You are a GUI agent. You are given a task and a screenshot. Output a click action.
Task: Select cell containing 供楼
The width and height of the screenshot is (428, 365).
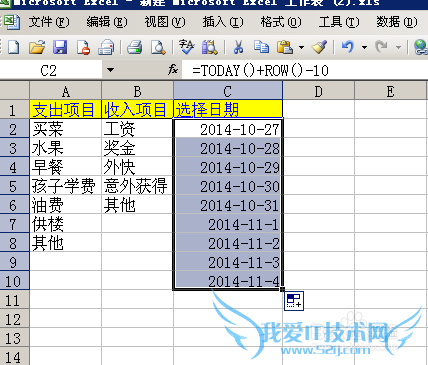(x=66, y=224)
